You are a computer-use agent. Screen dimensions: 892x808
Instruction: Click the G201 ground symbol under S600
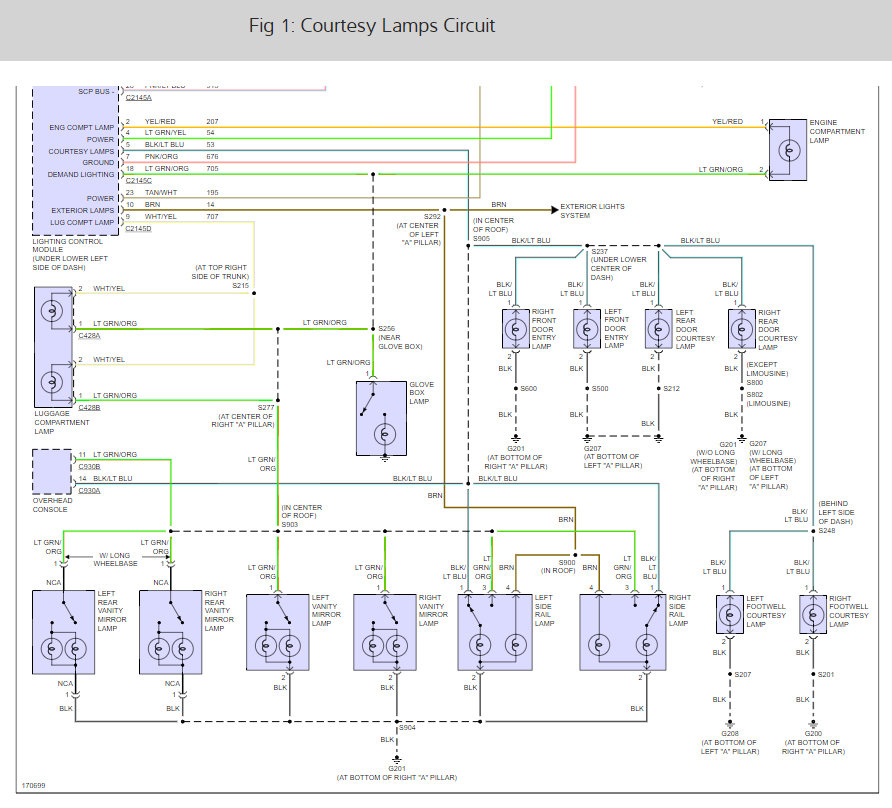click(516, 439)
